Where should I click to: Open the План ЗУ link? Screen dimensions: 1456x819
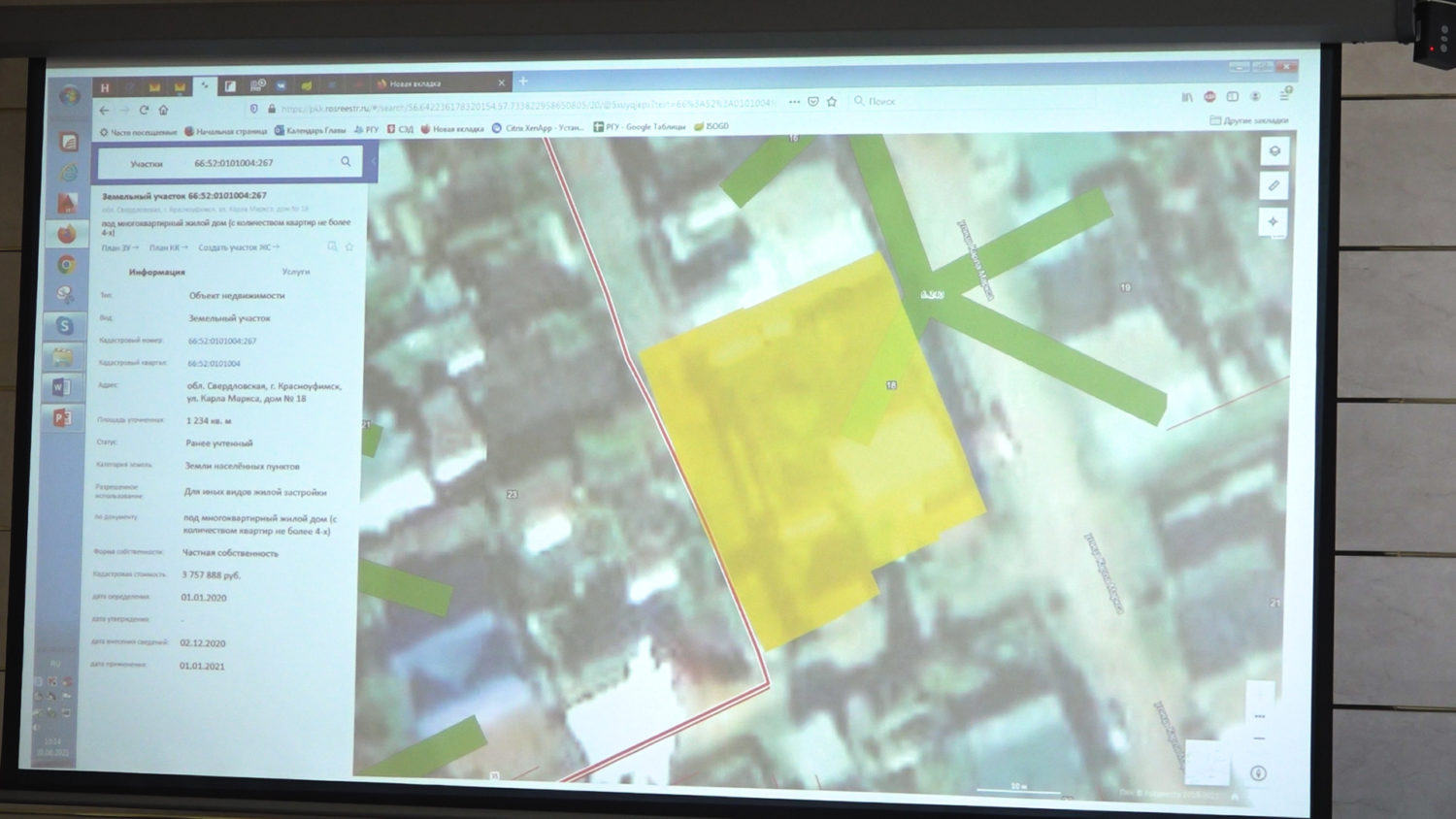tap(119, 248)
